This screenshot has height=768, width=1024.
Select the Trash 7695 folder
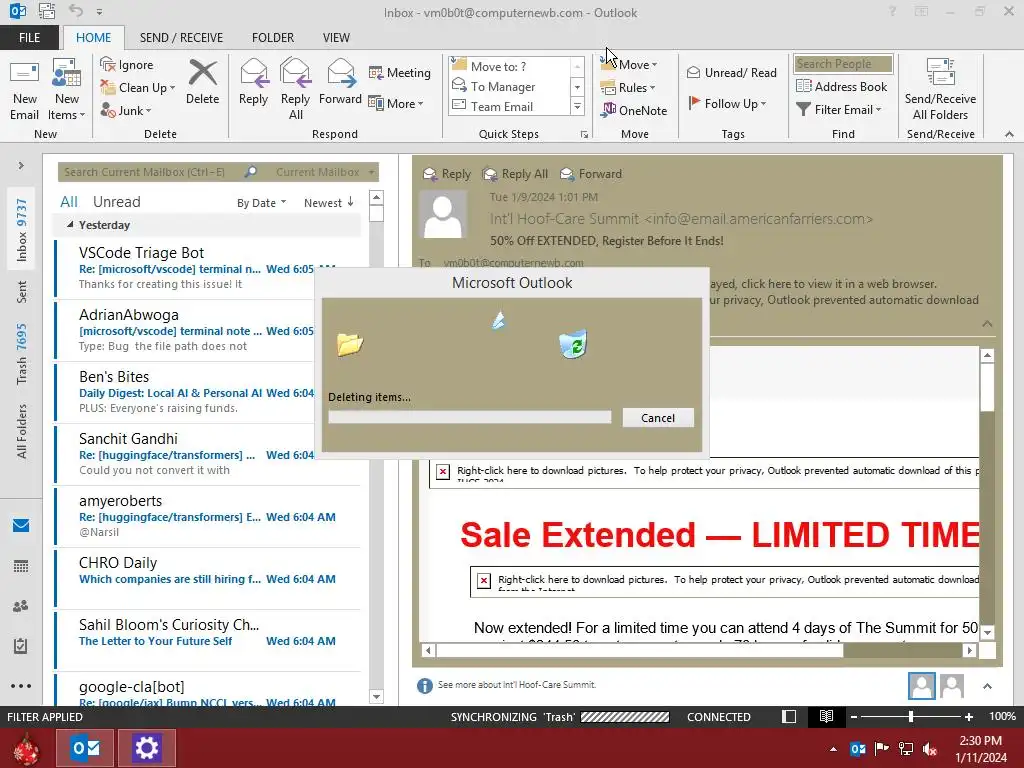pyautogui.click(x=22, y=353)
